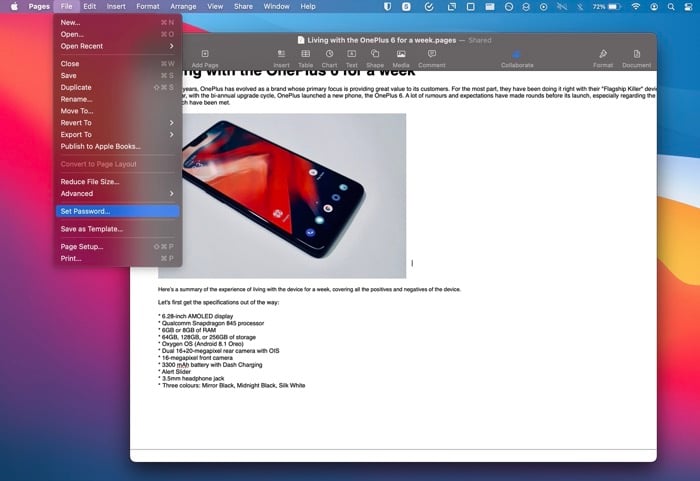Viewport: 700px width, 481px height.
Task: Select Set Password... in File menu
Action: click(117, 211)
